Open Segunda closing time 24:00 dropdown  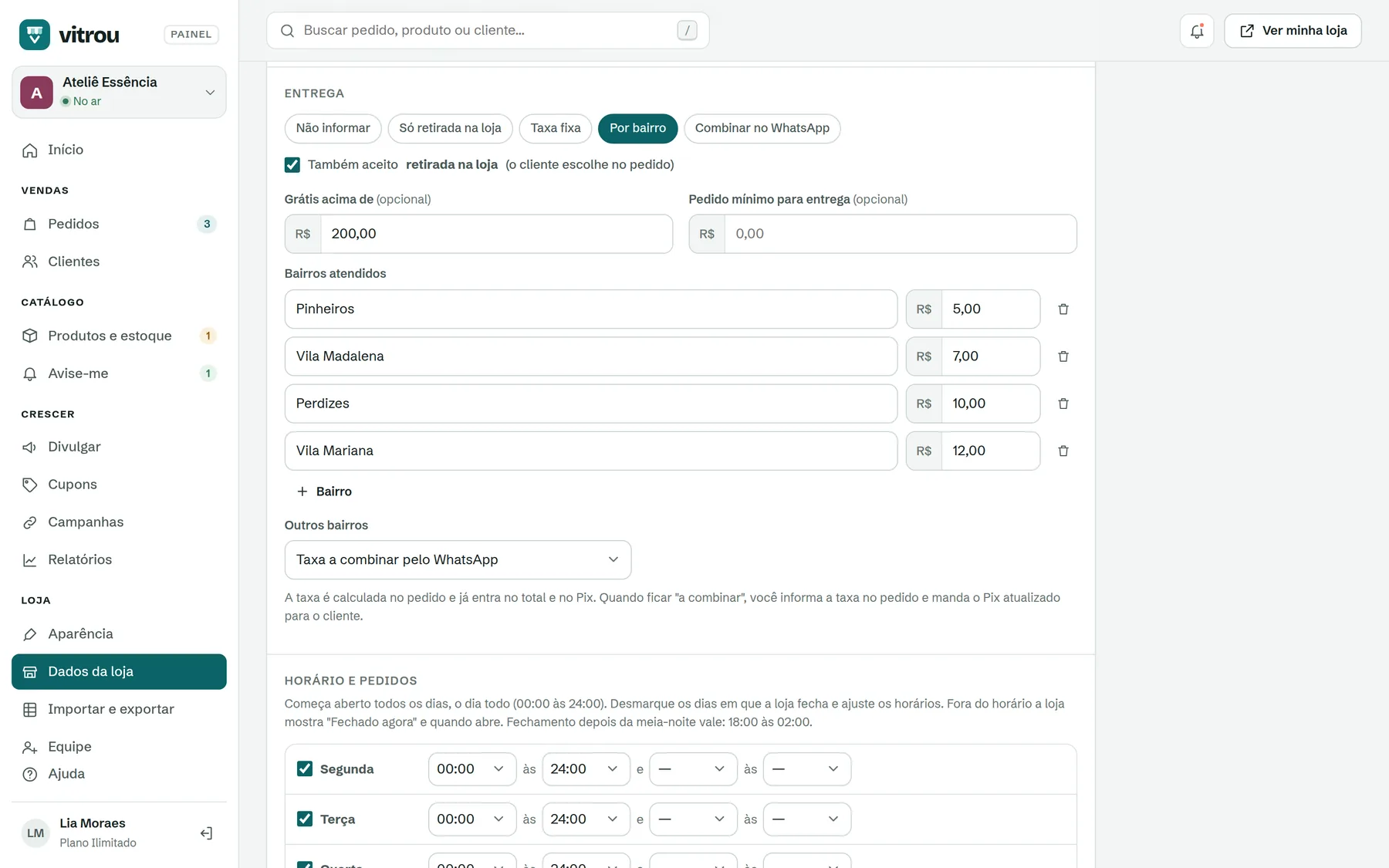[x=586, y=769]
